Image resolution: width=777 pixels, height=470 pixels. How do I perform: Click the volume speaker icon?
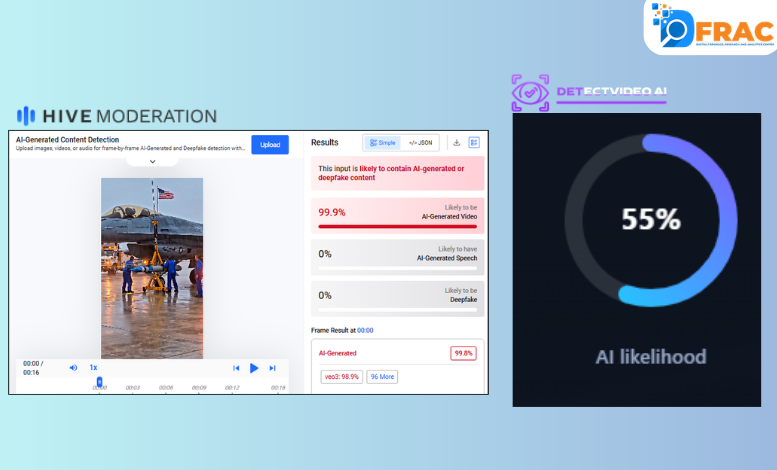point(73,367)
